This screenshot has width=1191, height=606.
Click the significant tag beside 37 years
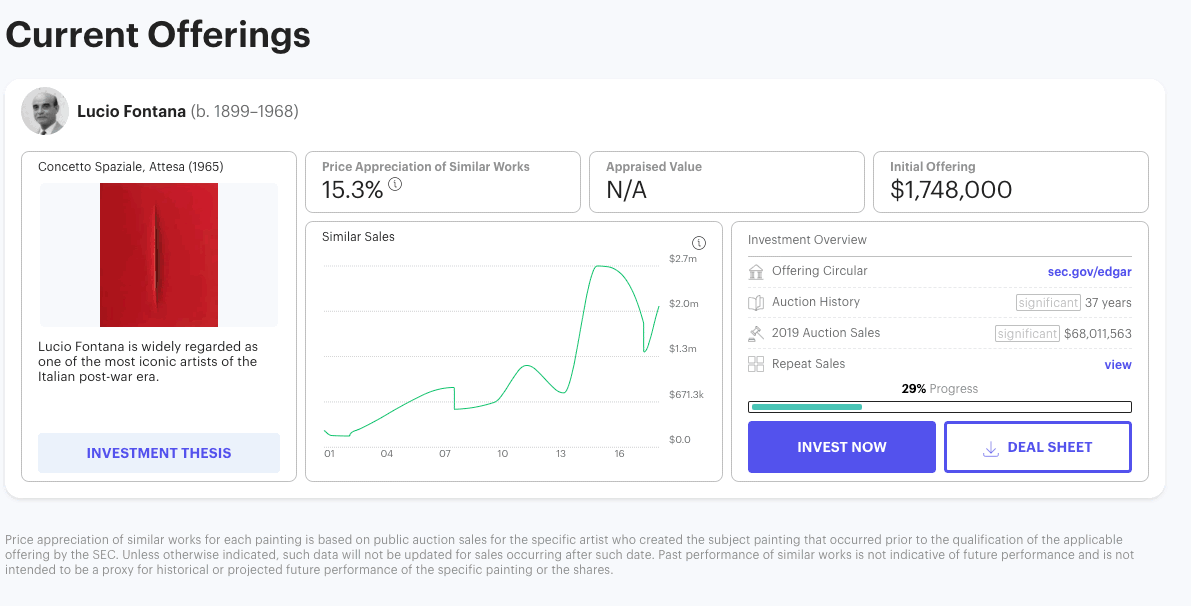1048,302
